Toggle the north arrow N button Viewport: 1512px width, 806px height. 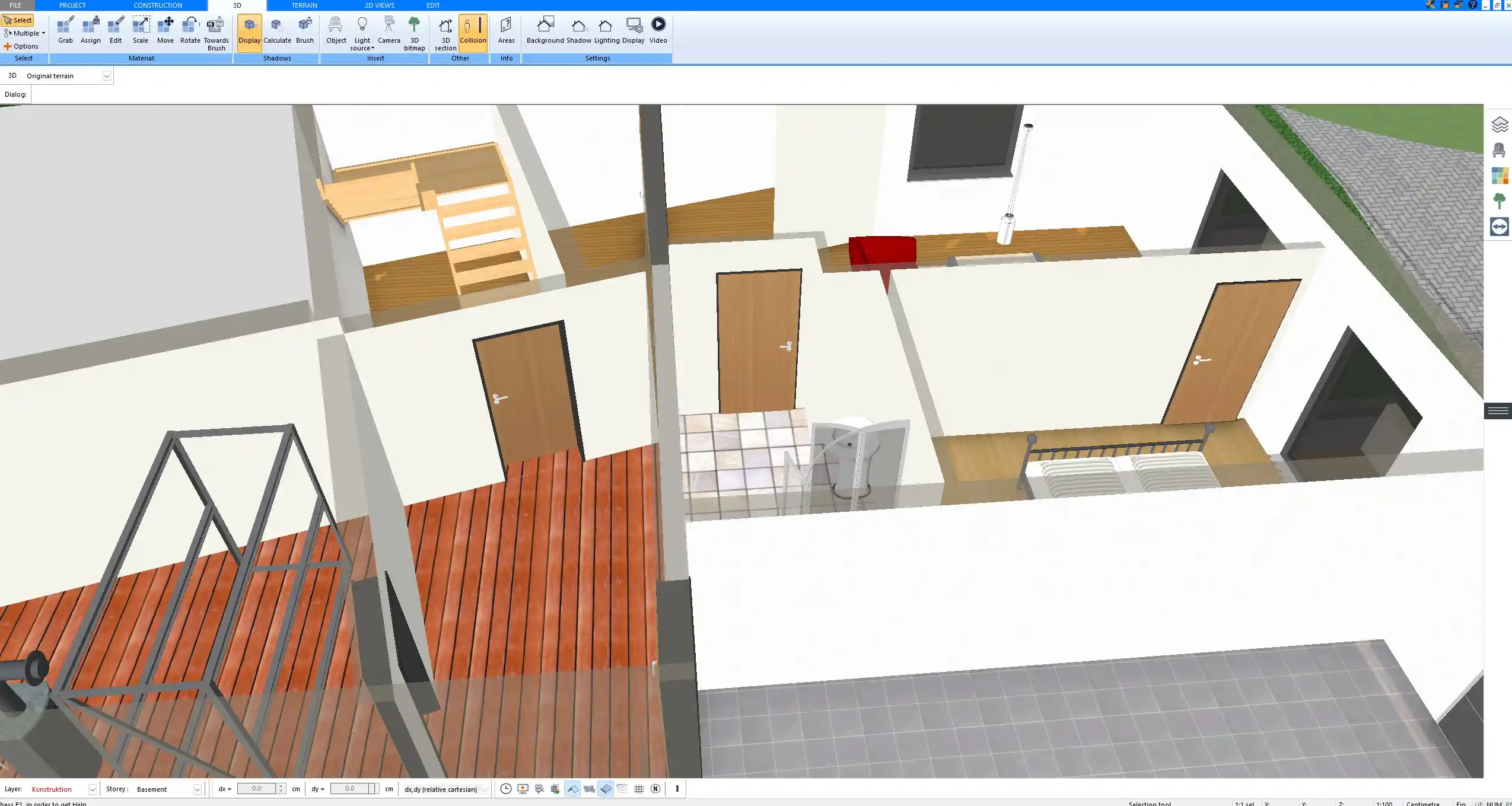click(x=655, y=789)
